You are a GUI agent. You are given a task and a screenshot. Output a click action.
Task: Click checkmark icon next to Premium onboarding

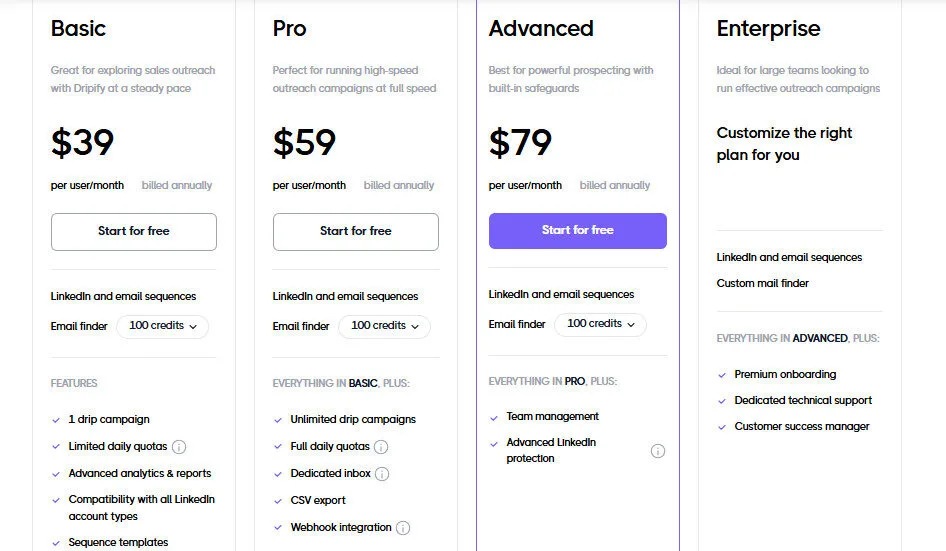[722, 375]
